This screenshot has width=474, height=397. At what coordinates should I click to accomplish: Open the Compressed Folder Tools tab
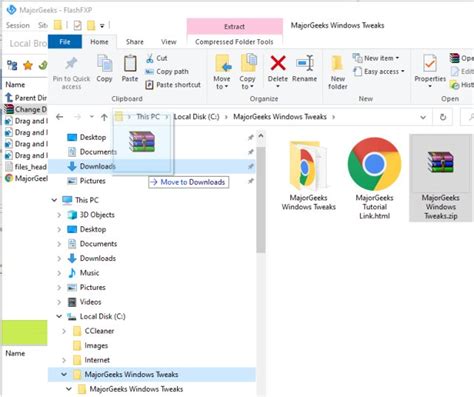pos(234,42)
